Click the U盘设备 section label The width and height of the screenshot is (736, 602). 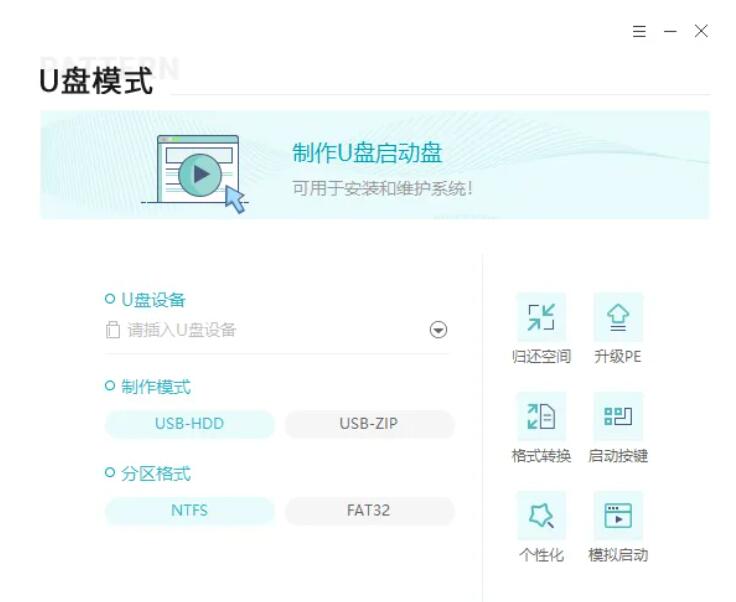[x=153, y=300]
